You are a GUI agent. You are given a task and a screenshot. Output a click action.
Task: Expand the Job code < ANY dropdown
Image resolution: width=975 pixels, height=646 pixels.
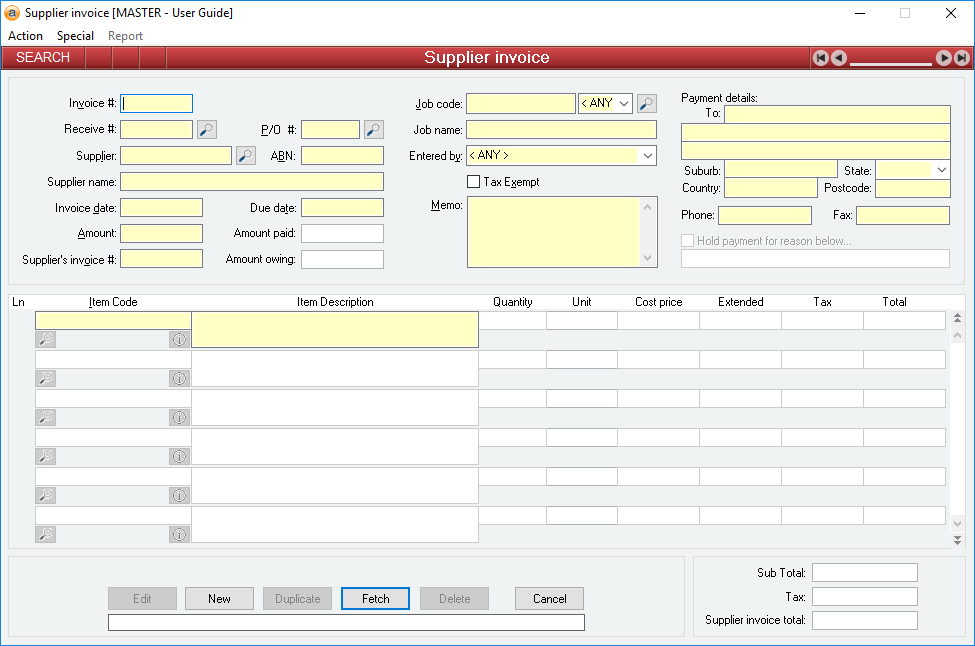(624, 103)
